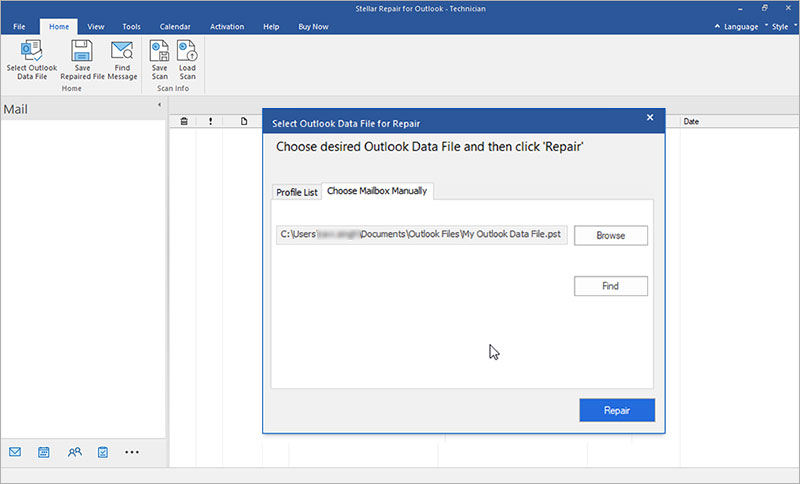This screenshot has width=800, height=484.
Task: Sort by deleted items trash column
Action: 184,121
